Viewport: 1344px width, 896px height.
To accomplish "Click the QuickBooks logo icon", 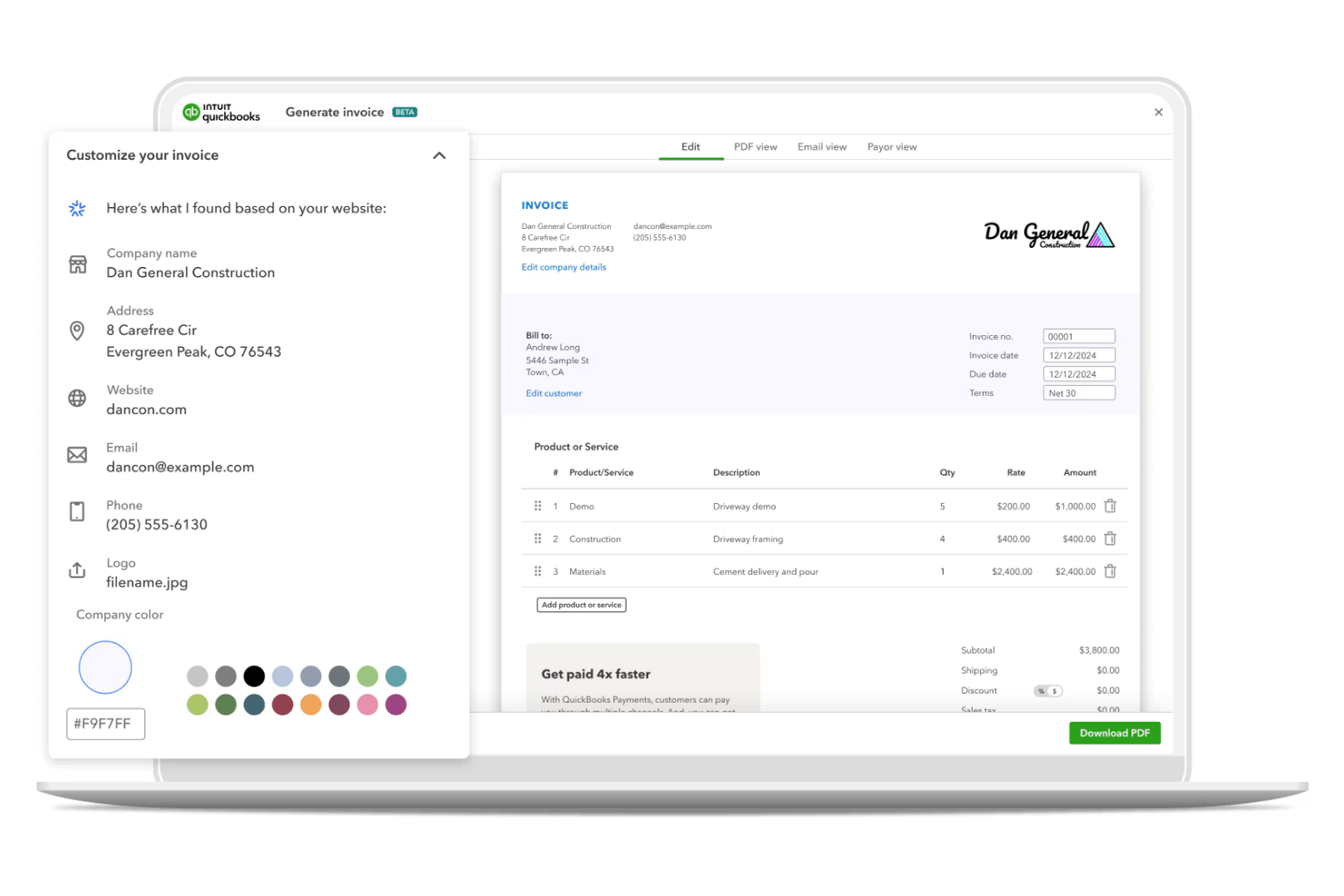I will pyautogui.click(x=192, y=112).
